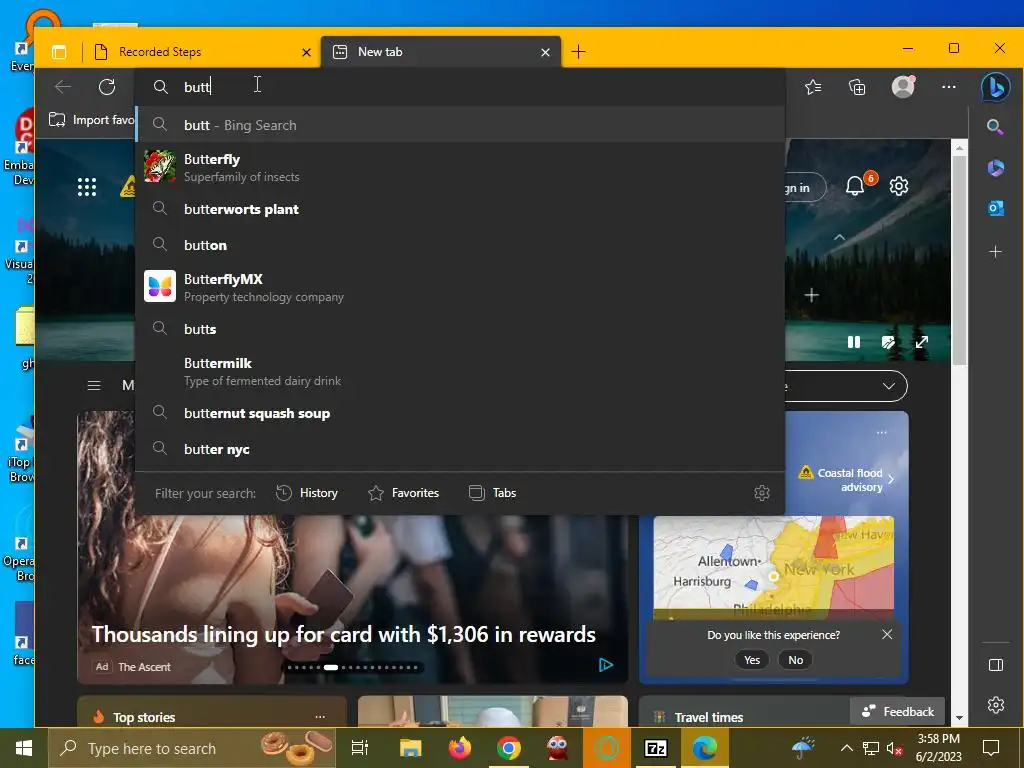Screen dimensions: 1024x768
Task: Choose the Butterfly suggestion
Action: 460,167
